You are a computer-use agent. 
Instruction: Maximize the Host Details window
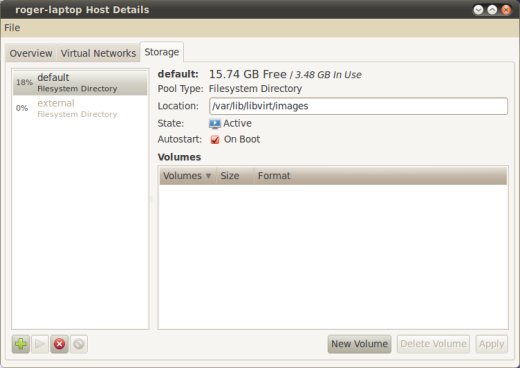click(x=492, y=10)
